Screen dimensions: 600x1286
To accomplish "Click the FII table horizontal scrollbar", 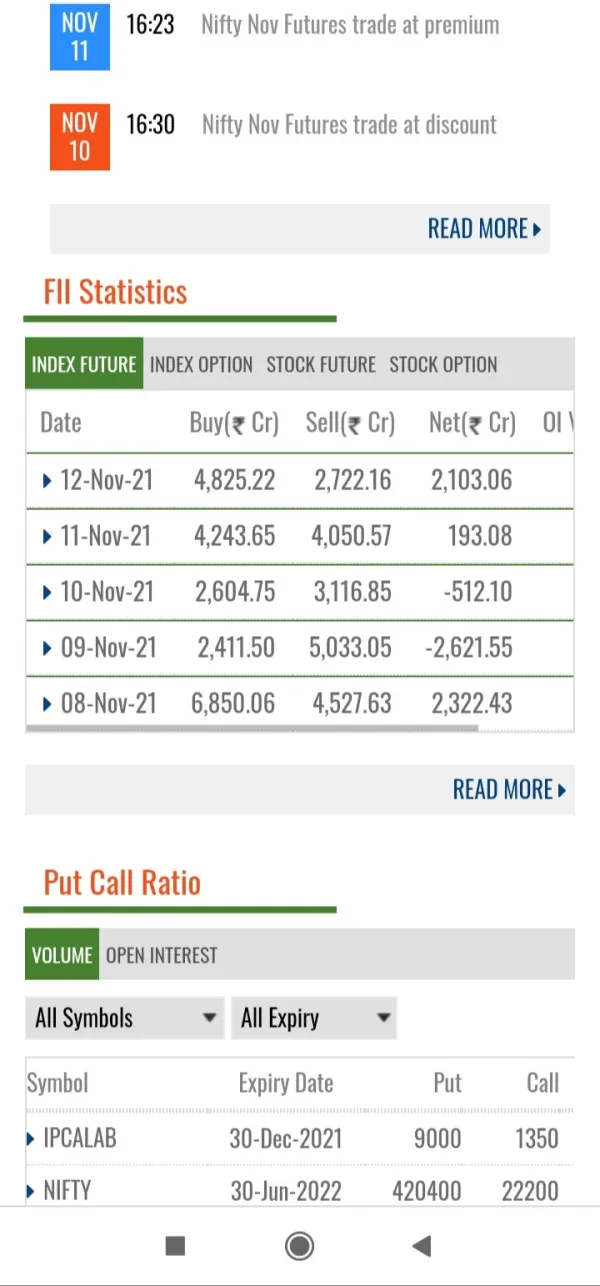I will point(250,729).
